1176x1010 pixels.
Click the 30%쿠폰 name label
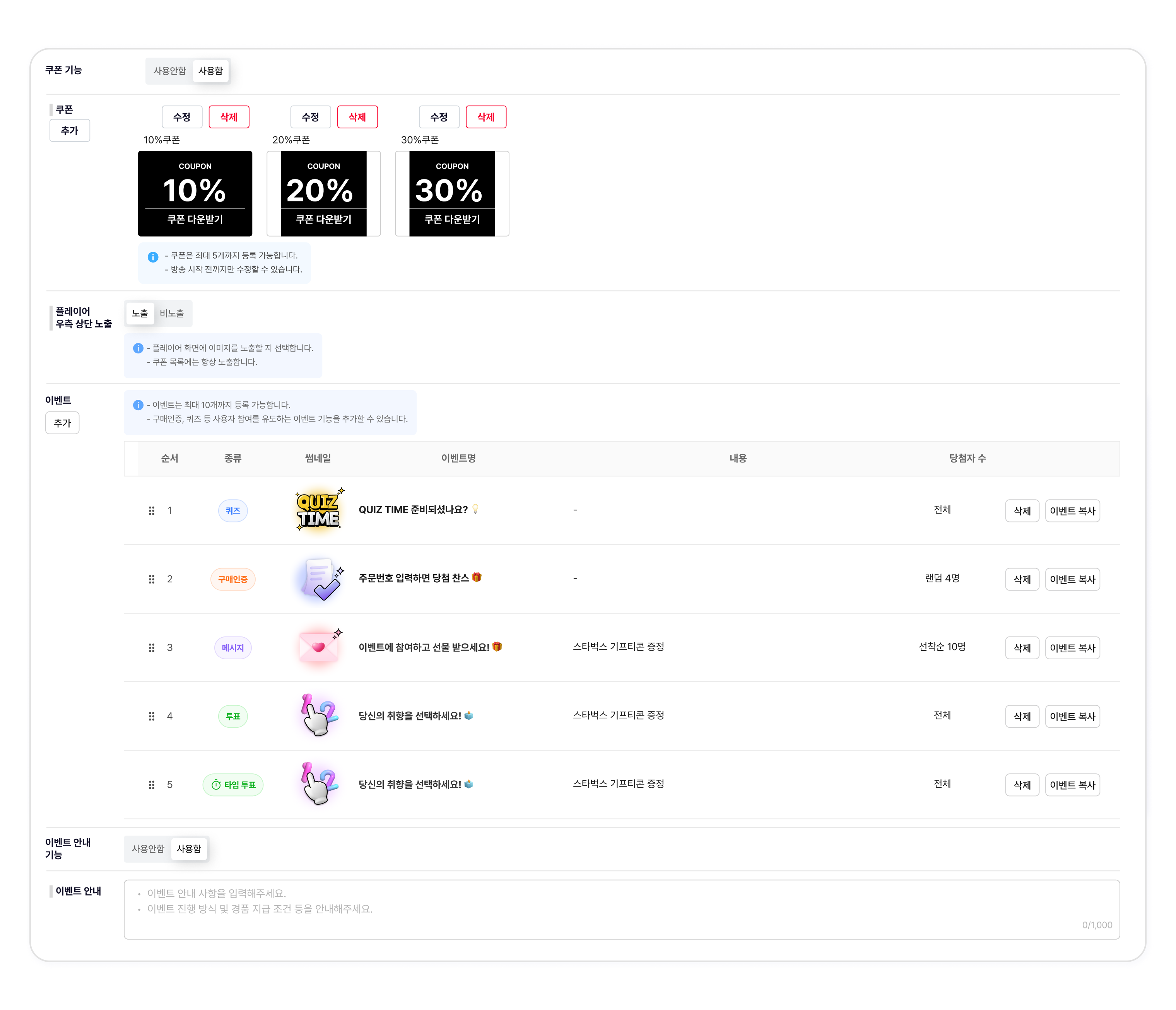coord(420,140)
